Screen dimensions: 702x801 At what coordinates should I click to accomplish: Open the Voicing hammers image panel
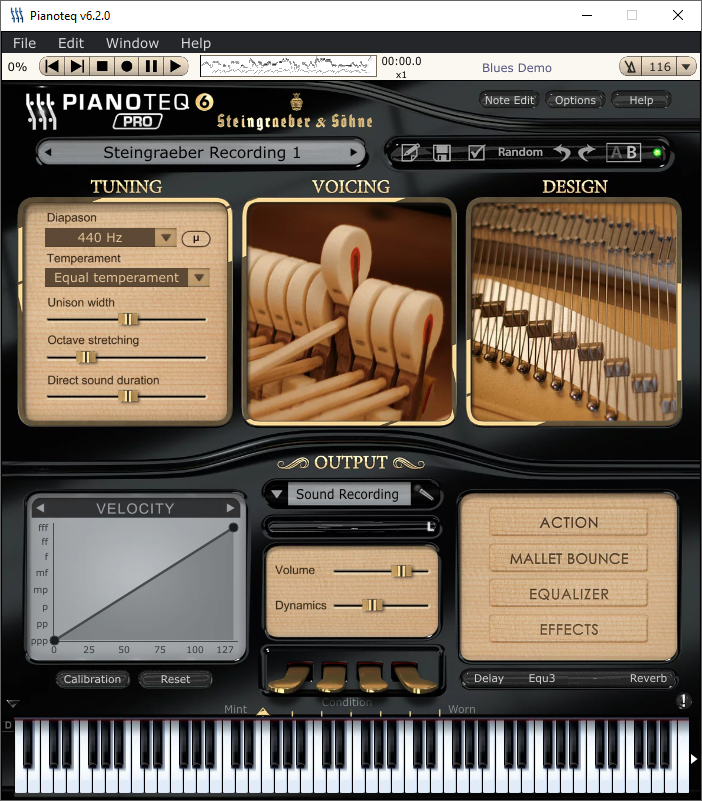(x=349, y=312)
